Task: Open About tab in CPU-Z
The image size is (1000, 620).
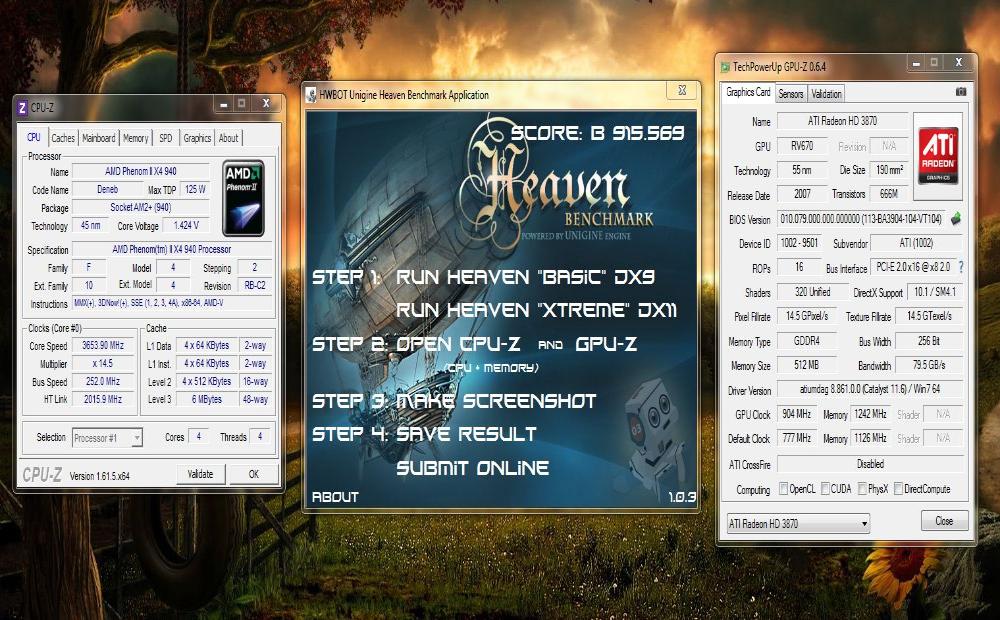Action: click(228, 138)
